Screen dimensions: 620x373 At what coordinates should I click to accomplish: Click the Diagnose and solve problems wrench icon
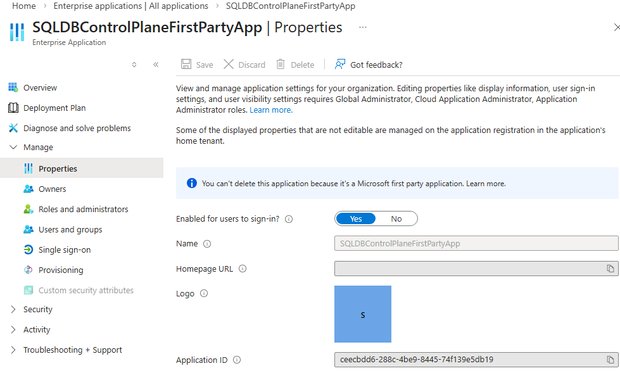pyautogui.click(x=13, y=128)
